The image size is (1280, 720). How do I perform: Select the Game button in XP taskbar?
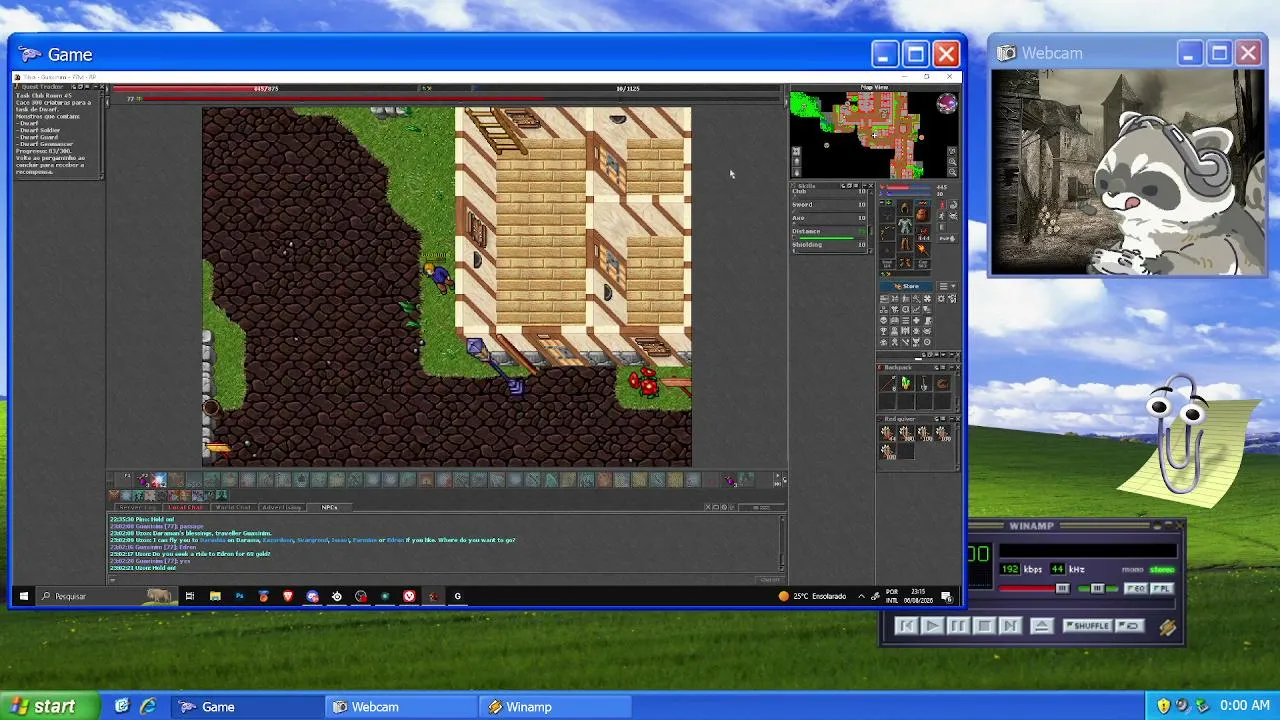pyautogui.click(x=247, y=707)
